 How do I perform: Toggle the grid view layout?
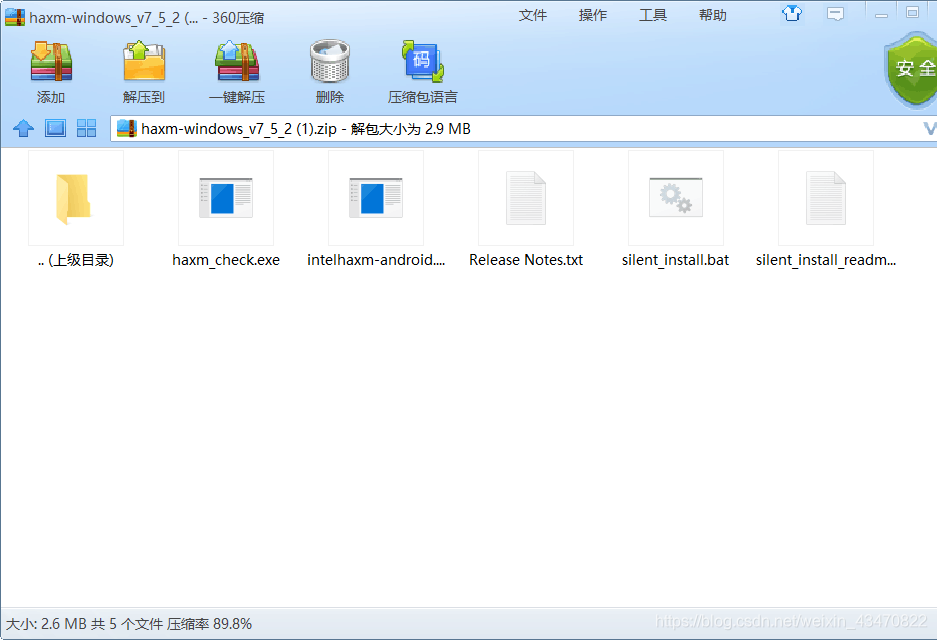tap(86, 128)
